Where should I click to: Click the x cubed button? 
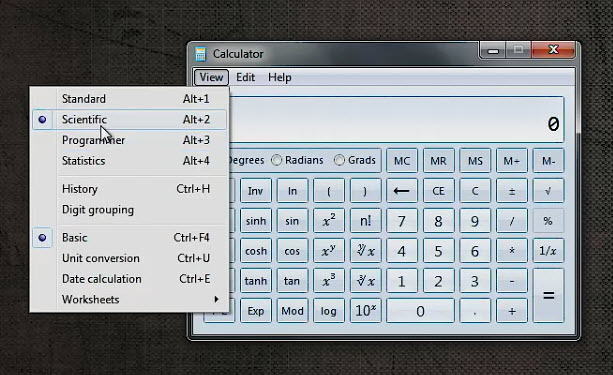[329, 281]
